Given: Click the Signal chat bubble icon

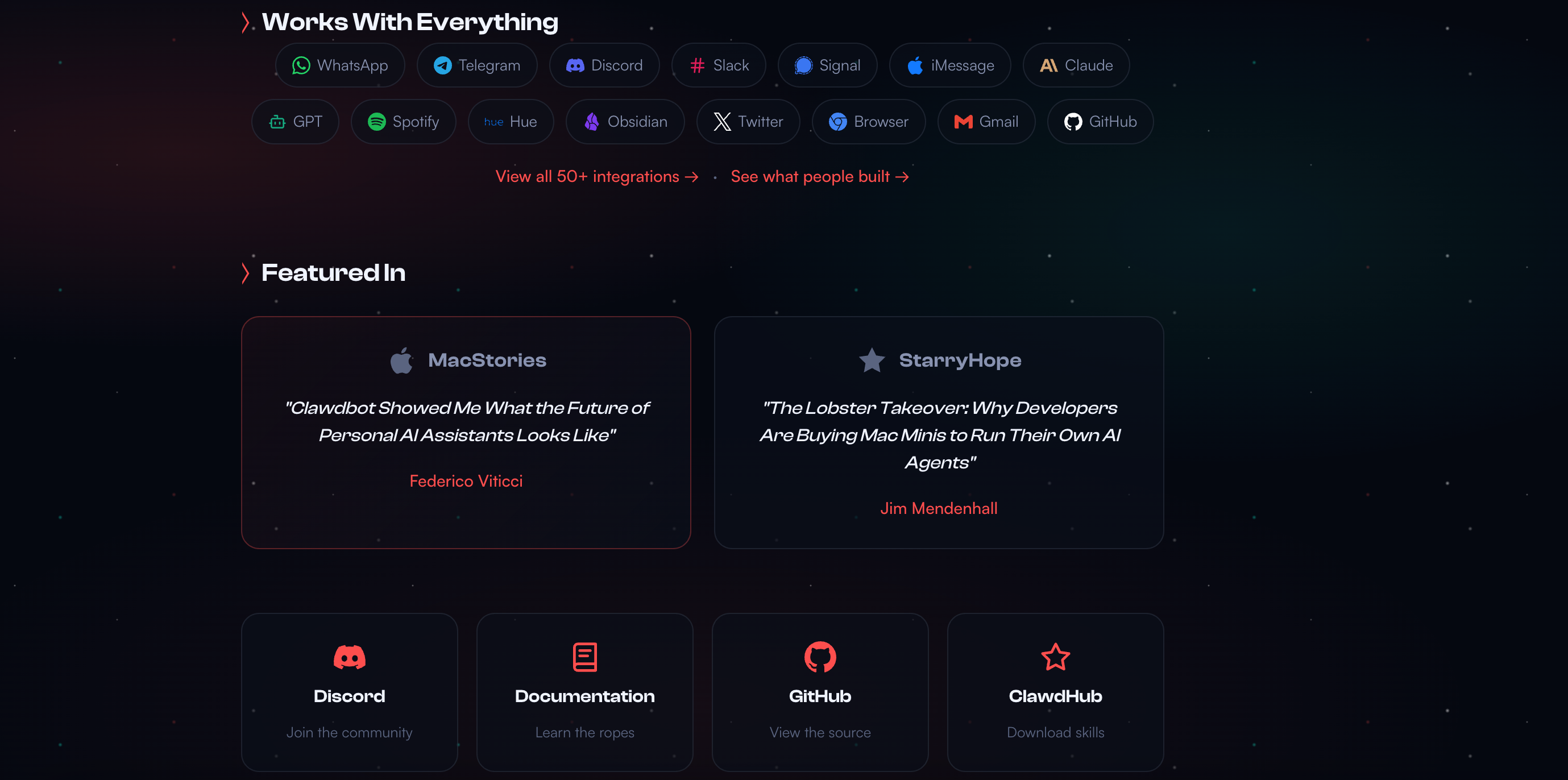Looking at the screenshot, I should [x=803, y=65].
